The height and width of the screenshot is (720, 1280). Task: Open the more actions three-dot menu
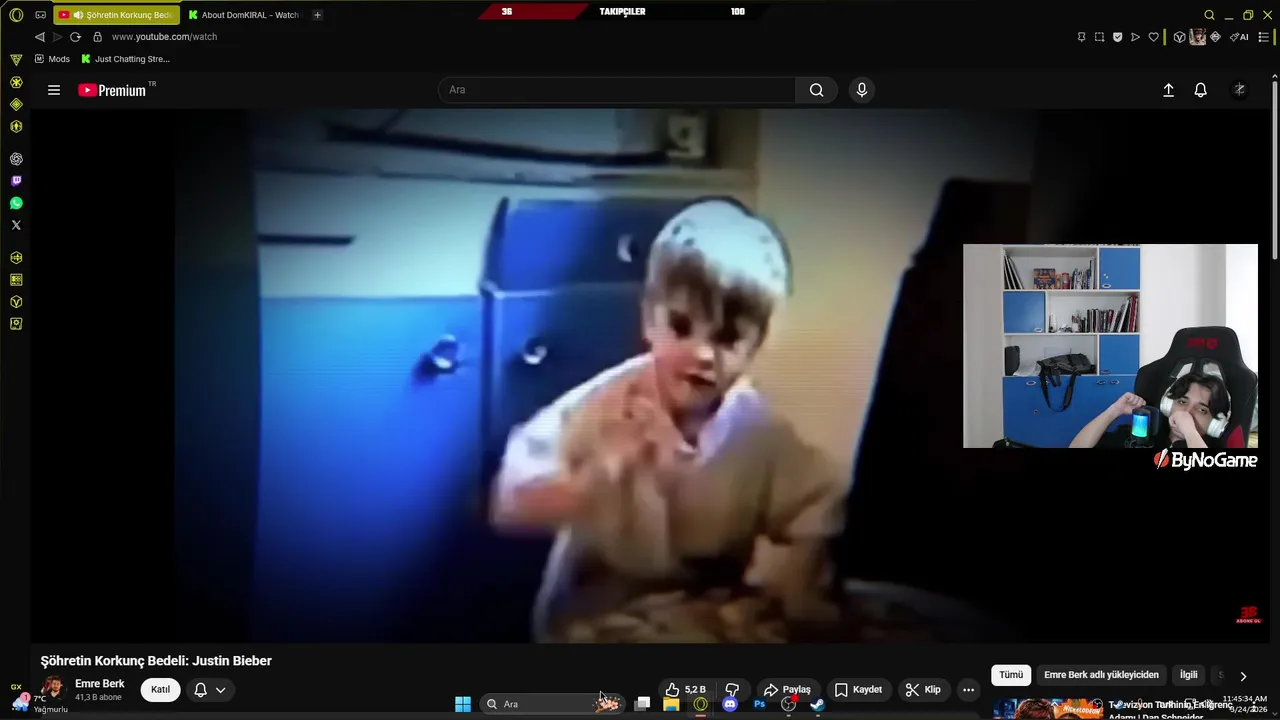coord(968,689)
